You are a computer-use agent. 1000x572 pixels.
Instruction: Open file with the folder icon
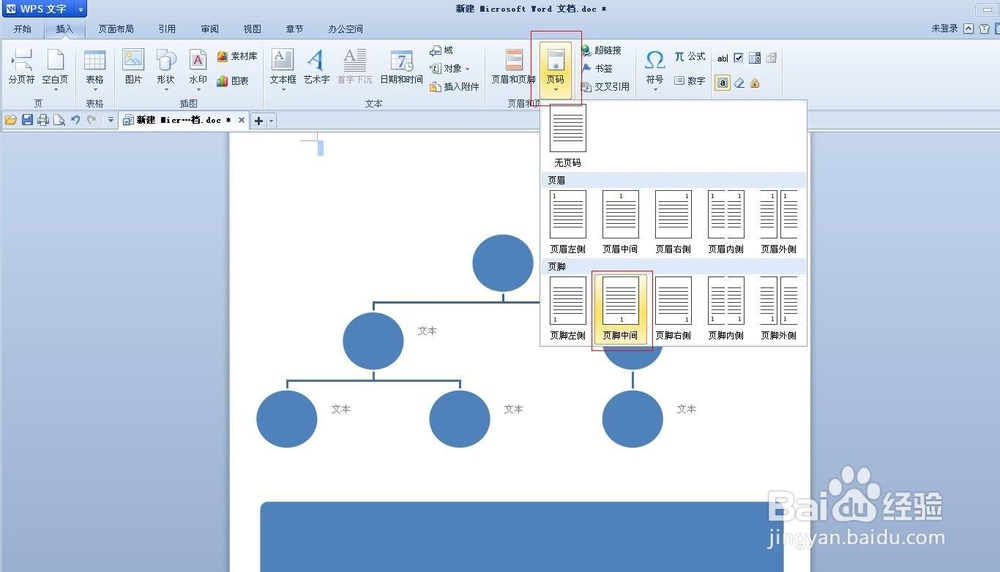pyautogui.click(x=11, y=120)
